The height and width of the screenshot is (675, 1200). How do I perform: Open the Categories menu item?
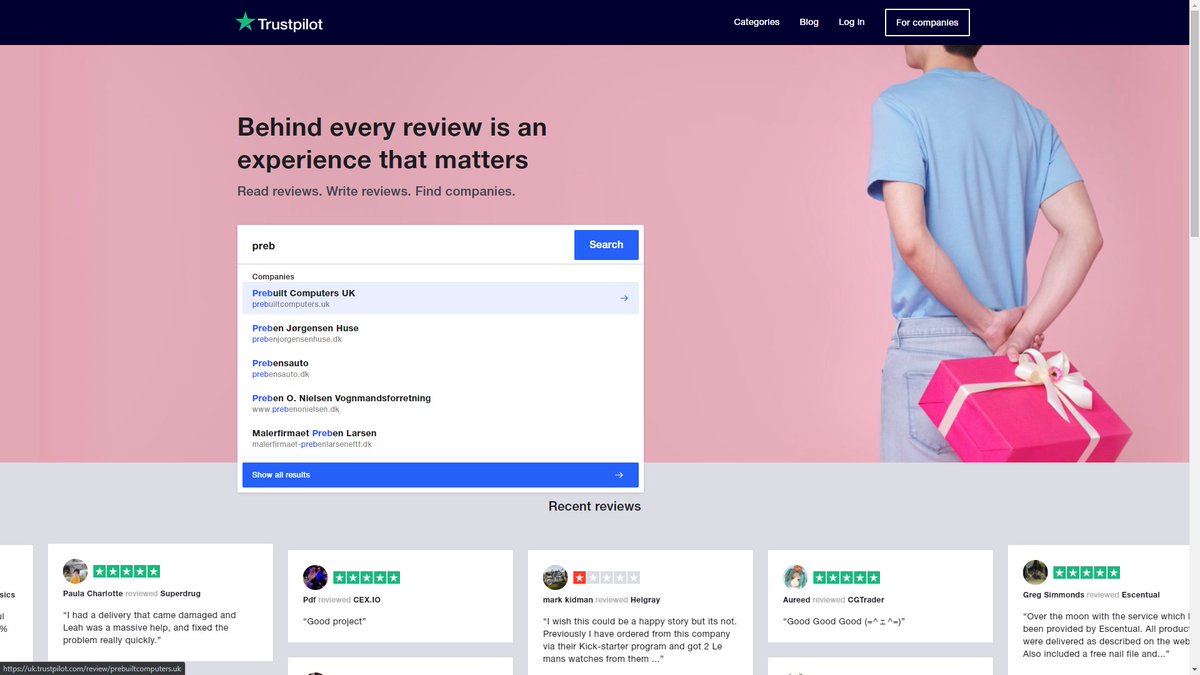756,22
